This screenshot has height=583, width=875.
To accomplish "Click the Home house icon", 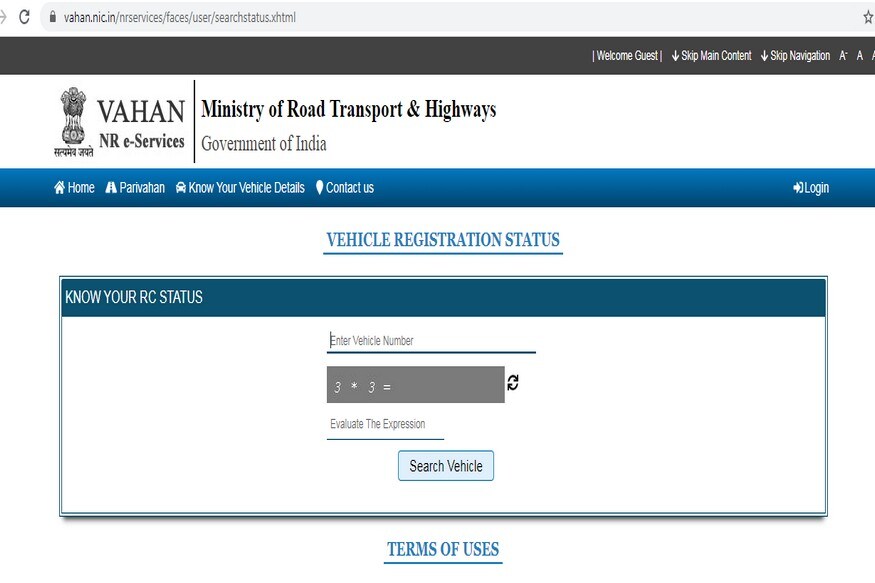I will [59, 187].
